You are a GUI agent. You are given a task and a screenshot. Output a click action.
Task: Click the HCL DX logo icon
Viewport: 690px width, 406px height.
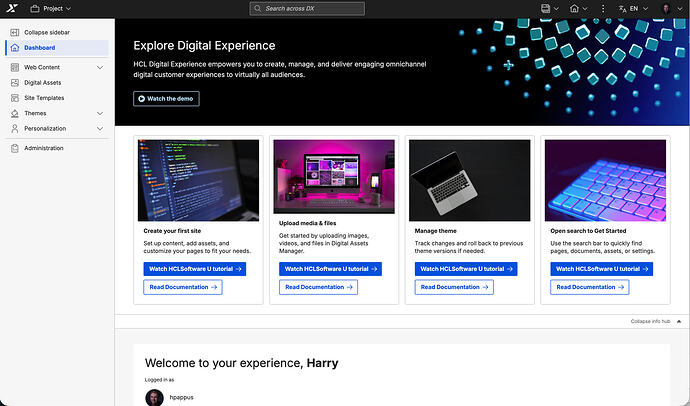(12, 8)
